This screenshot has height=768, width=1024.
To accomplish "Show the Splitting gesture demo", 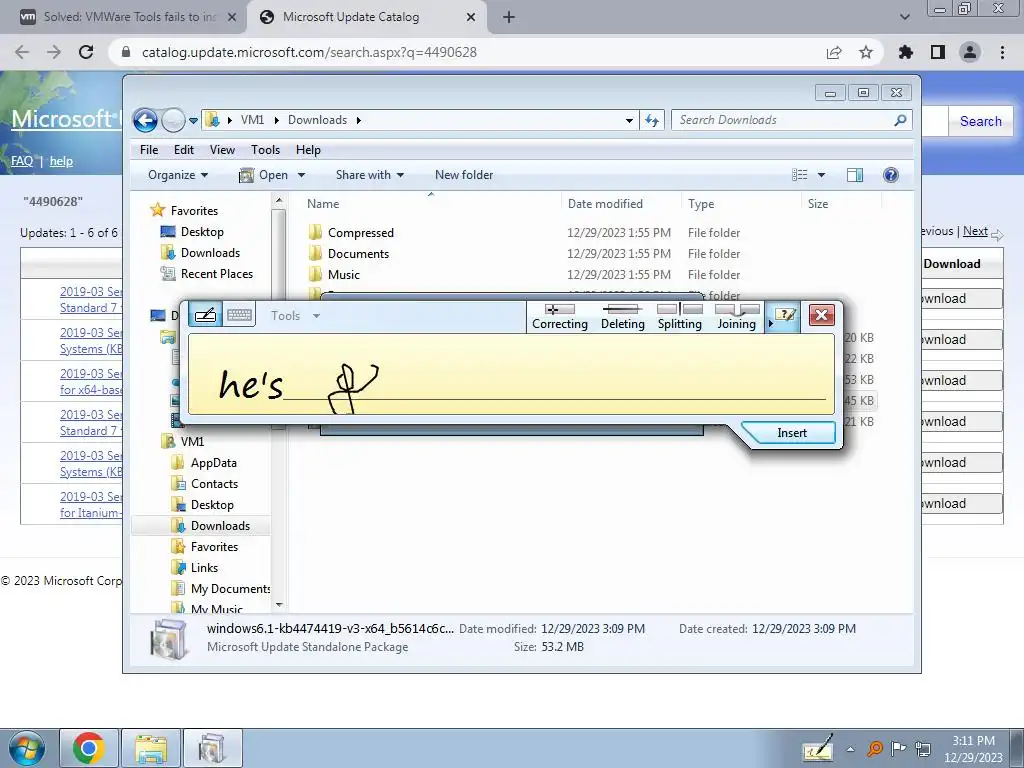I will pyautogui.click(x=679, y=317).
